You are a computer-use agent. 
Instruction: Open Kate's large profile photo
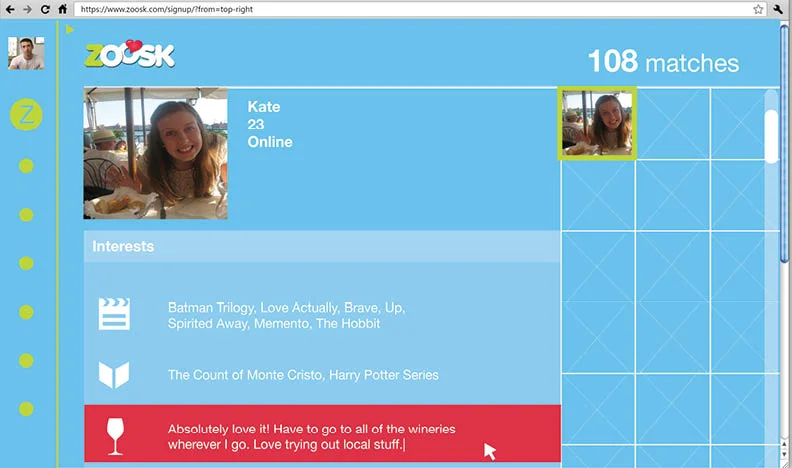tap(156, 153)
